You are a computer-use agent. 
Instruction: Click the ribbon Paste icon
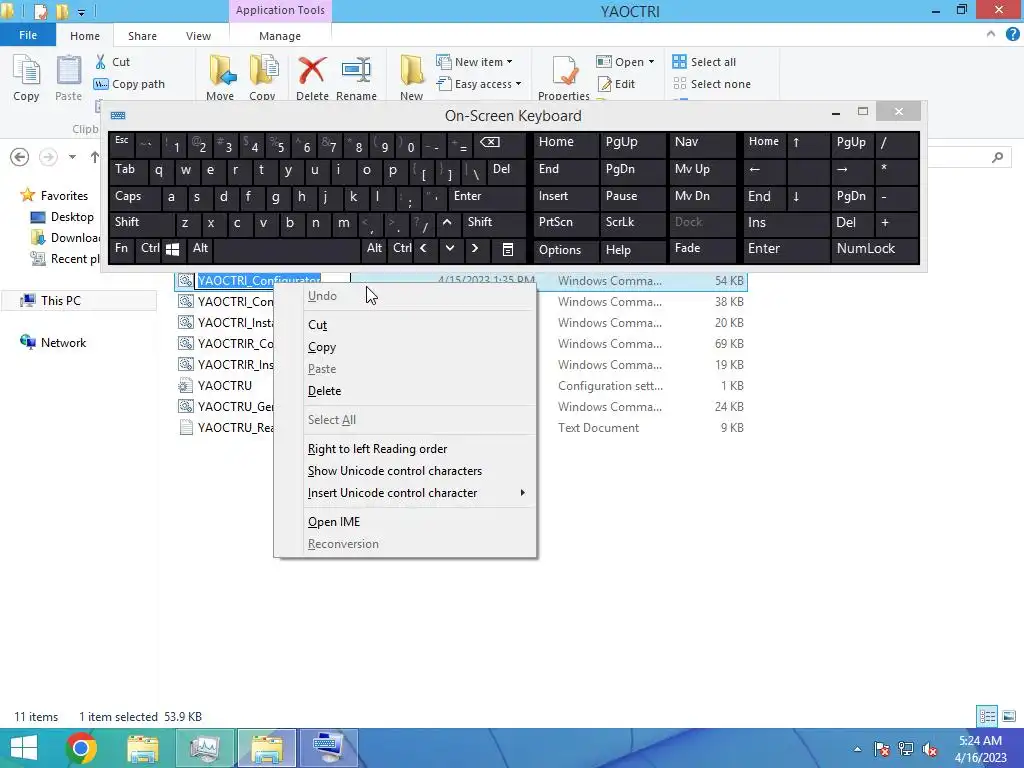[x=69, y=71]
